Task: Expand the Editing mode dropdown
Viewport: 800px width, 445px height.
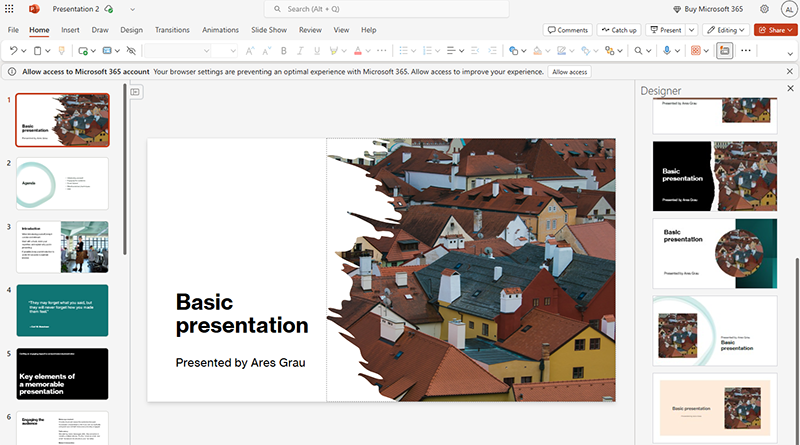Action: point(726,30)
